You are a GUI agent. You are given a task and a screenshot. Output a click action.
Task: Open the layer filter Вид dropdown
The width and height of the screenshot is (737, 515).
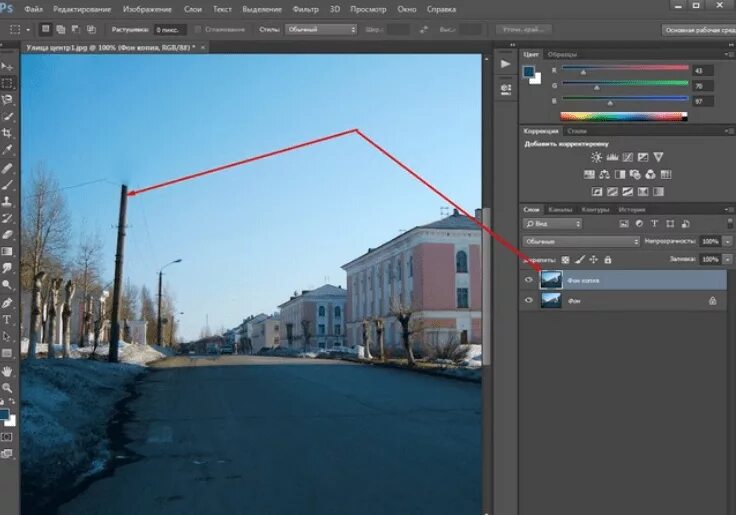click(x=552, y=224)
